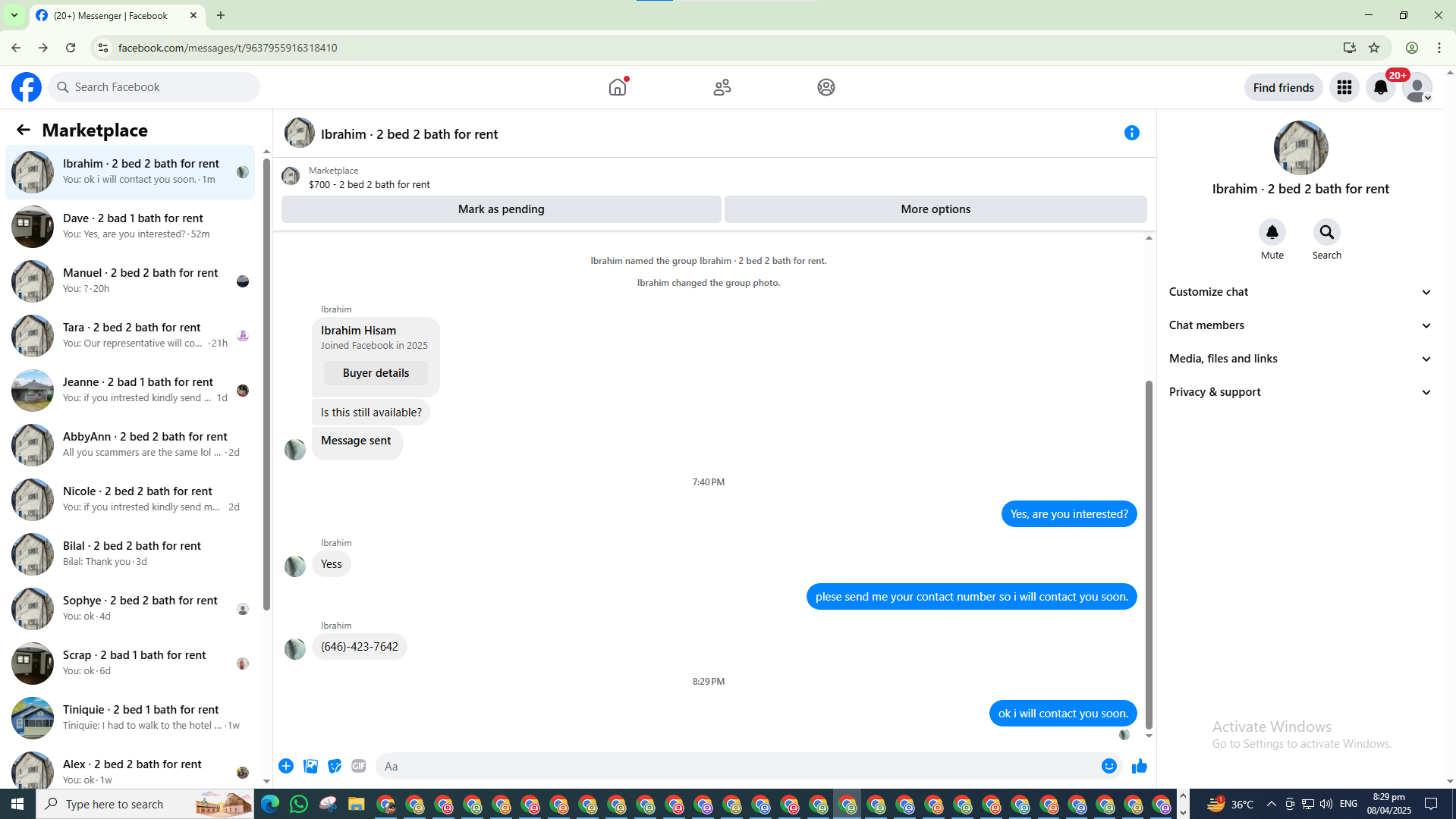1456x819 pixels.
Task: Open the Nicole 2 bed 2 bath conversation
Action: click(x=131, y=500)
